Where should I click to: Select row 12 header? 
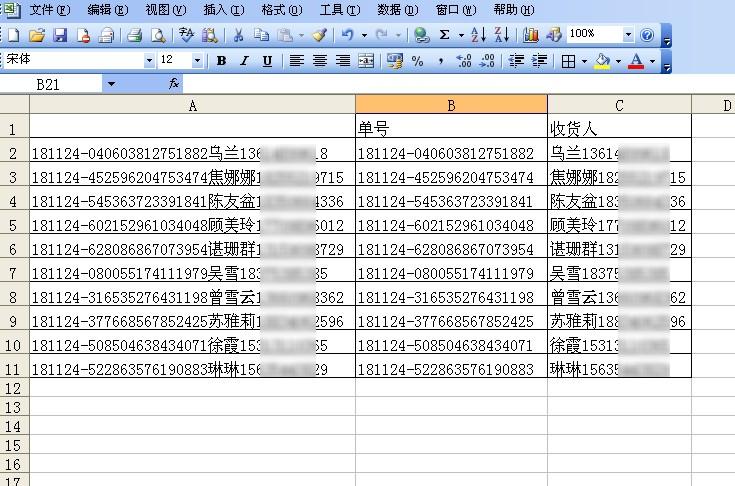click(14, 388)
